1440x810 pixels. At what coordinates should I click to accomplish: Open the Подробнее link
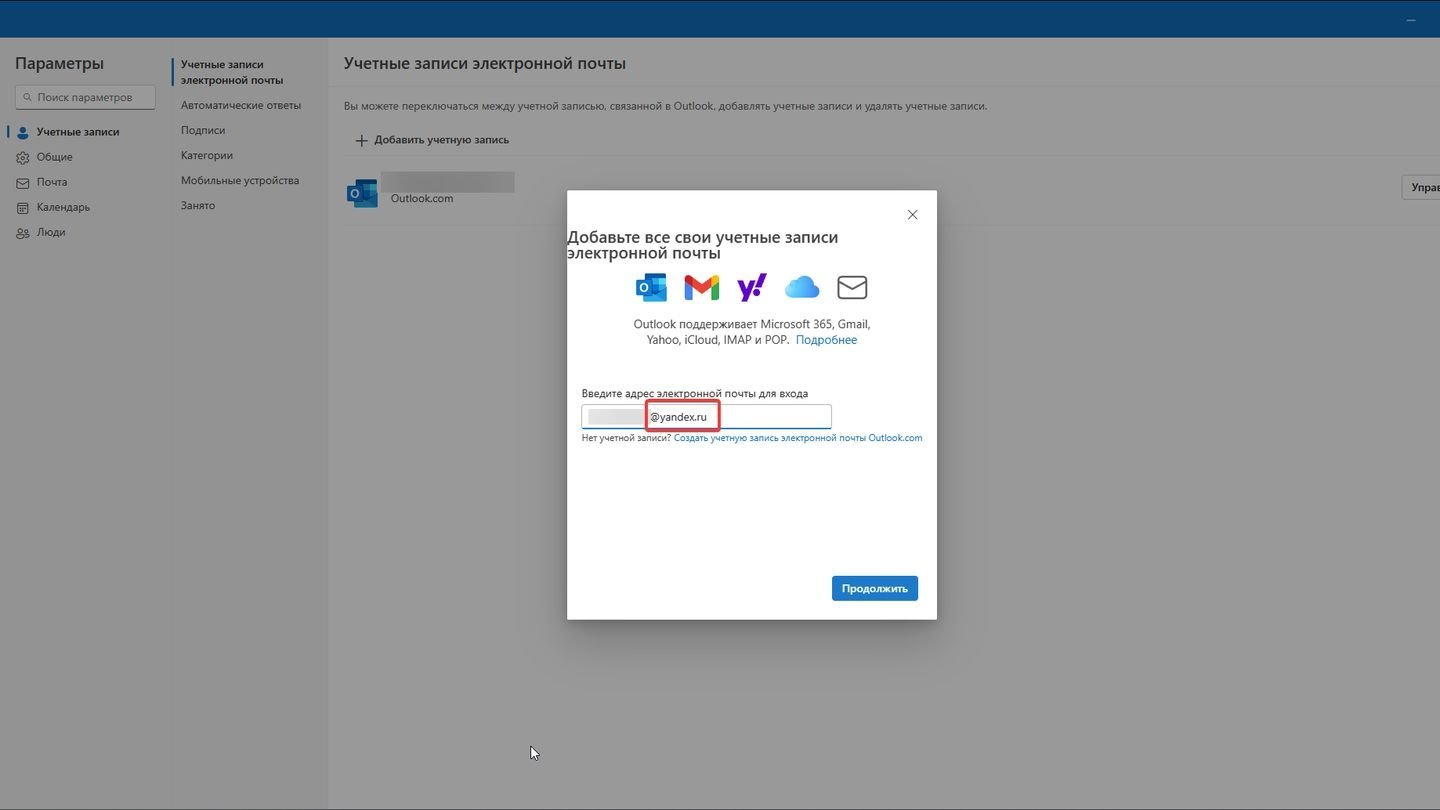click(x=826, y=340)
